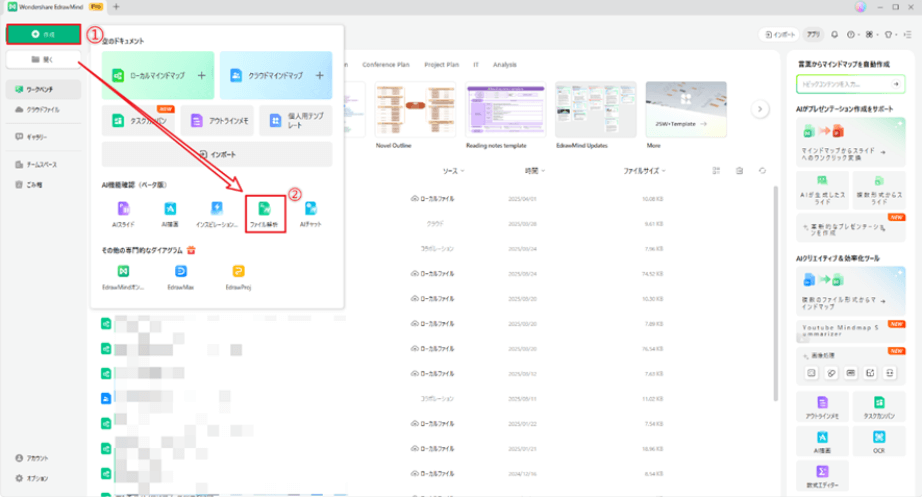Switch to the Conference Plan template tab
Image resolution: width=922 pixels, height=497 pixels.
[x=386, y=65]
